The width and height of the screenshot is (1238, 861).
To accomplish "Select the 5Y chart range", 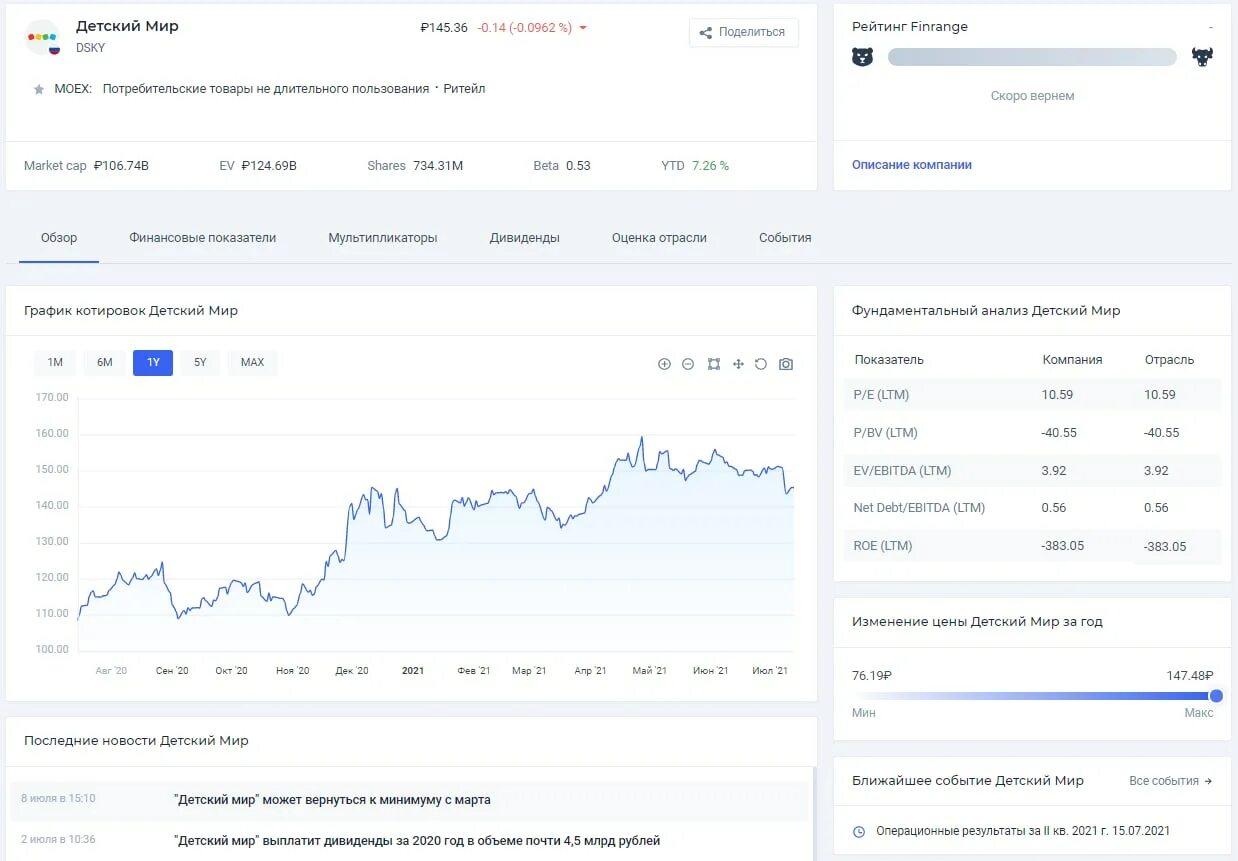I will coord(200,362).
